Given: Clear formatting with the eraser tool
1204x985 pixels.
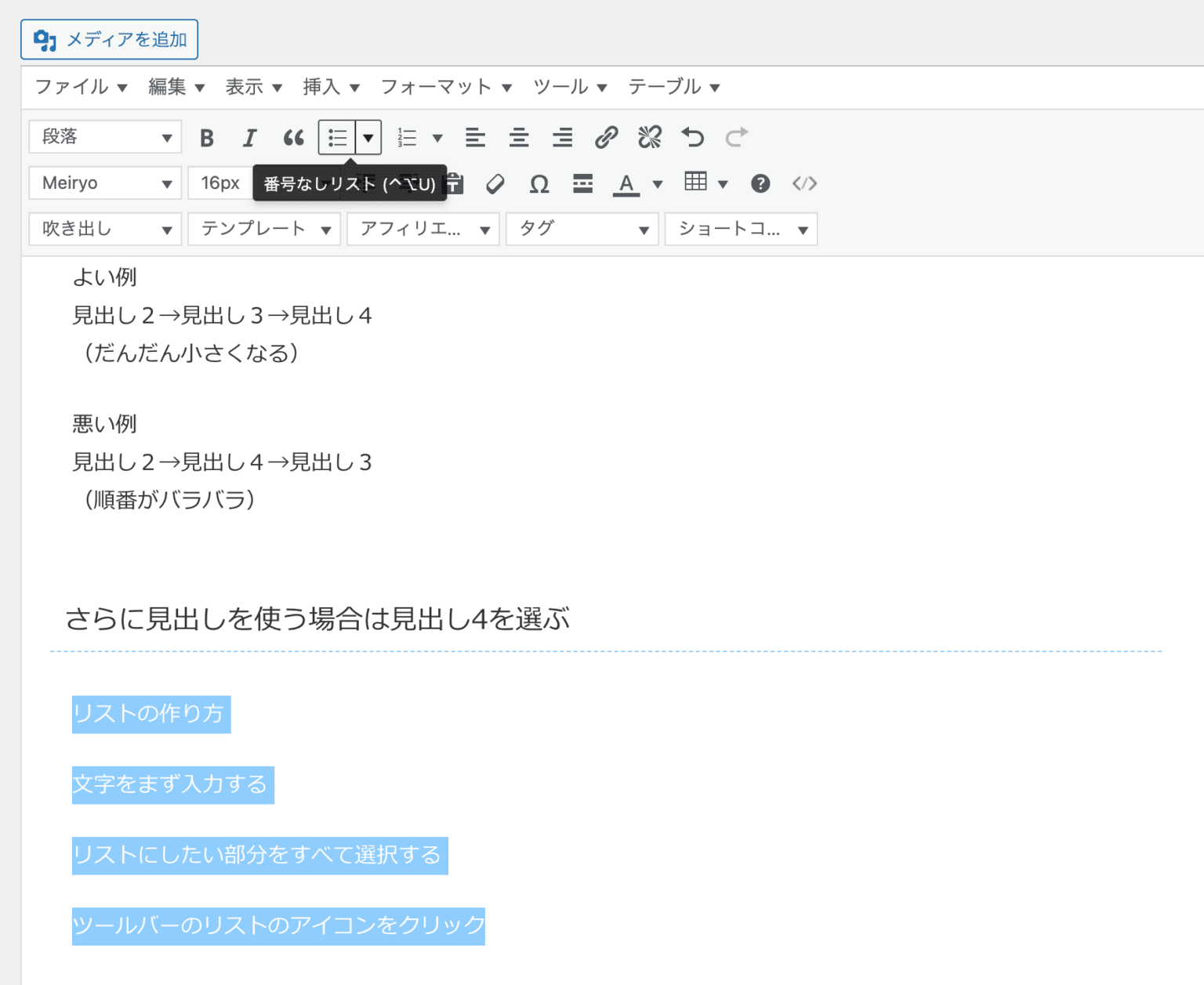Looking at the screenshot, I should point(495,183).
